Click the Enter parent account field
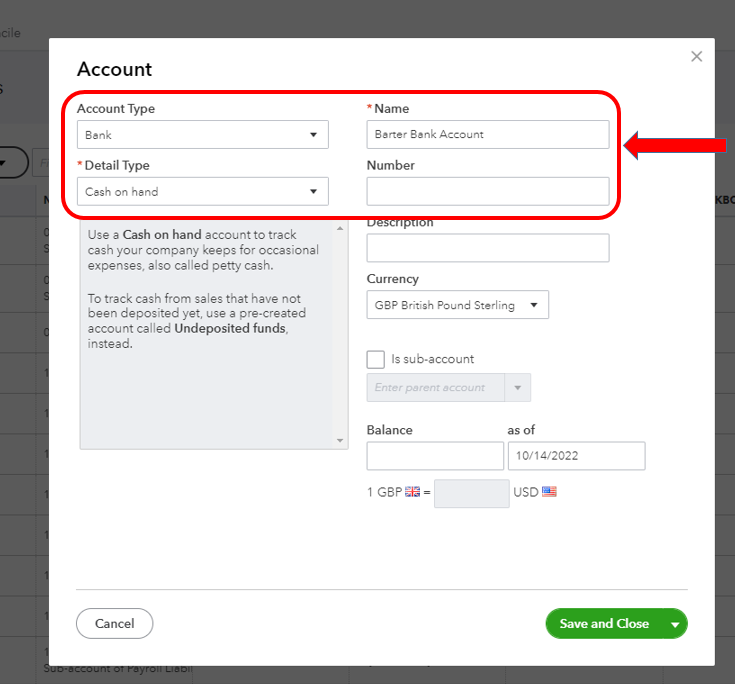The height and width of the screenshot is (684, 735). pyautogui.click(x=437, y=388)
